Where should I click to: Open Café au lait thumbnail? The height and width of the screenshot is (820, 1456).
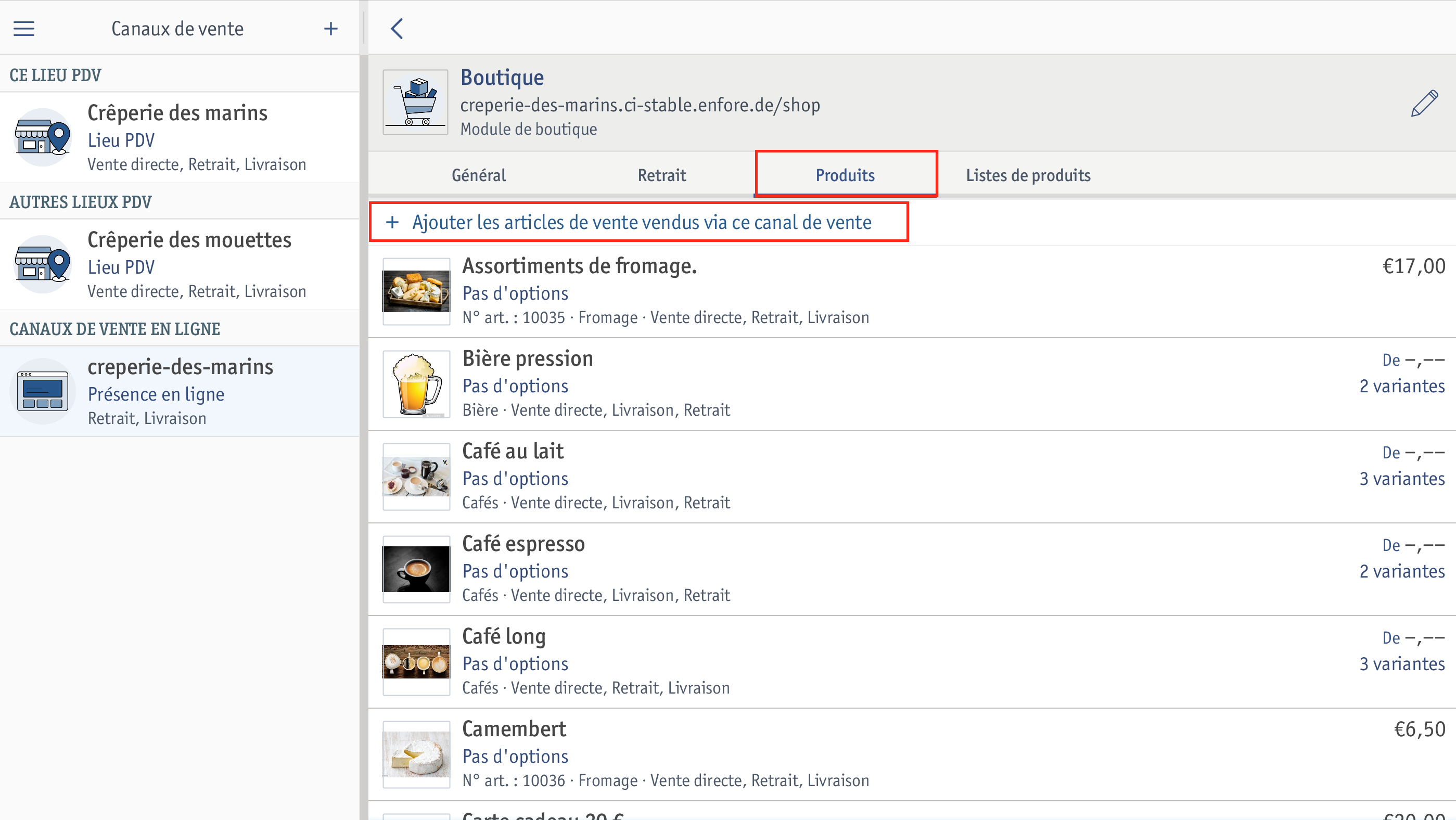417,477
